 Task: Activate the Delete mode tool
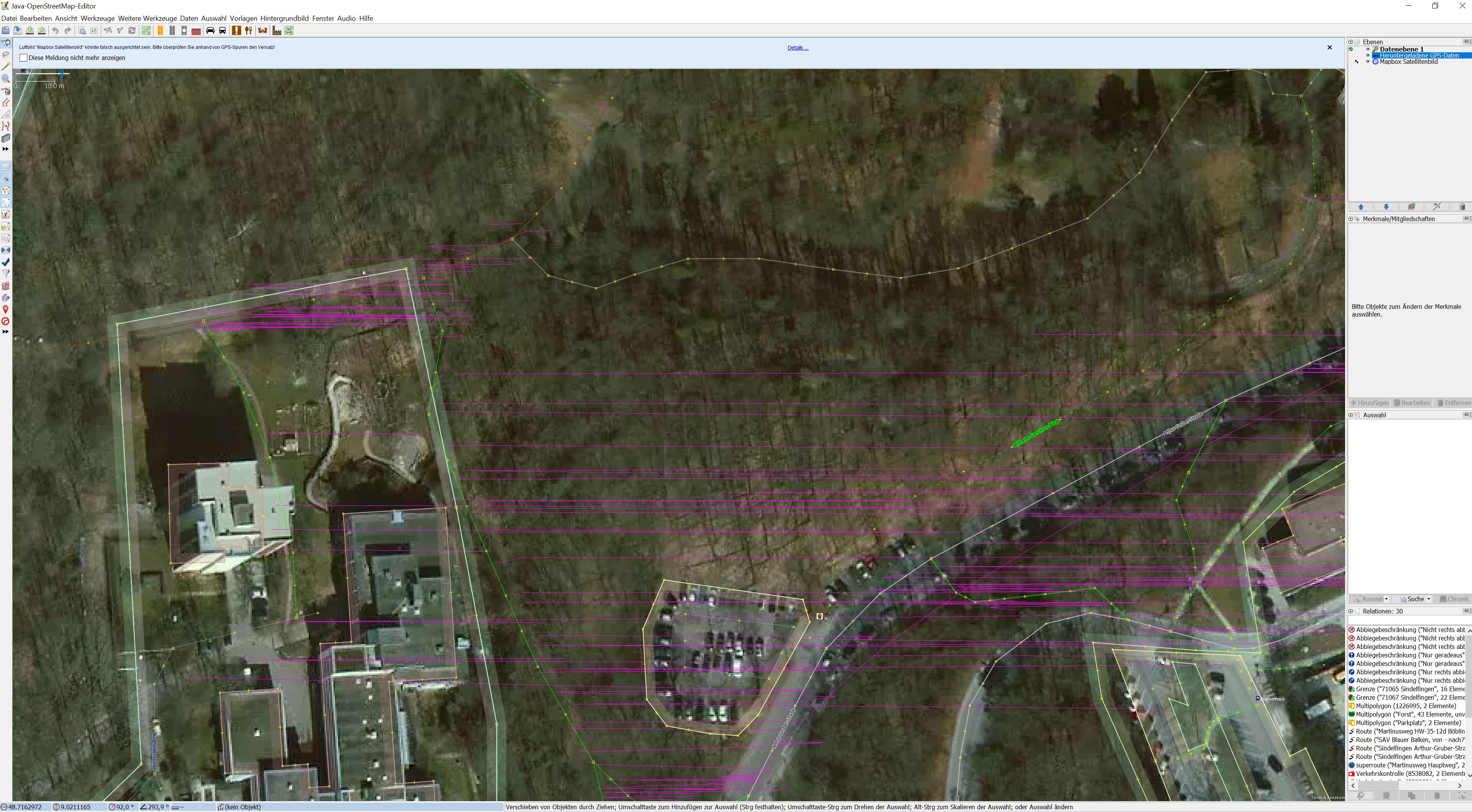pyautogui.click(x=6, y=91)
